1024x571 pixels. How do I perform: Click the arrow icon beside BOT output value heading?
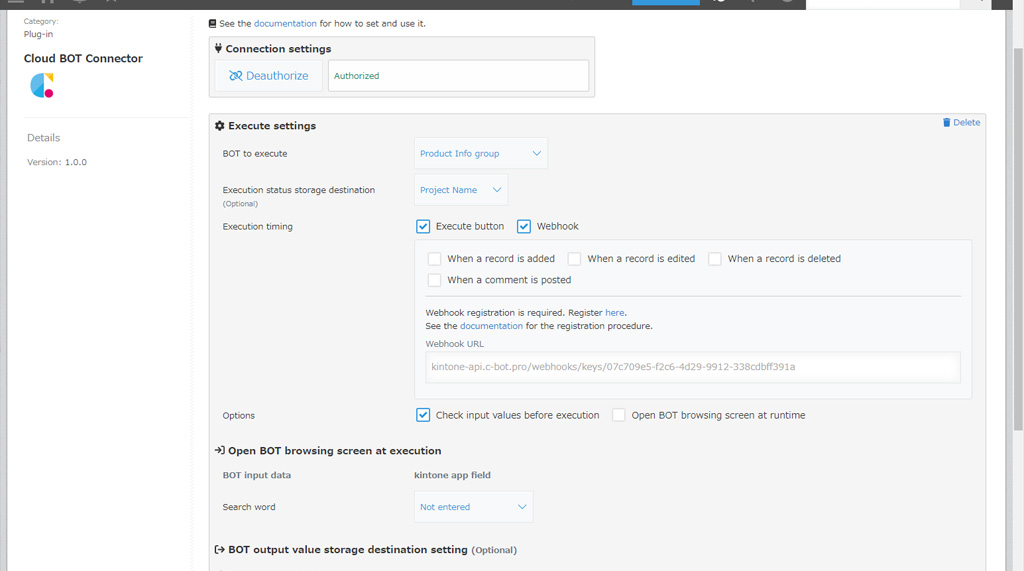(219, 549)
